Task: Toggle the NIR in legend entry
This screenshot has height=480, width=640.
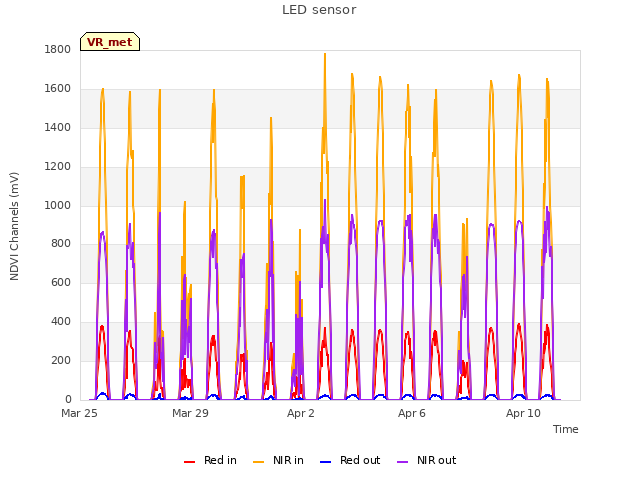Action: (278, 460)
